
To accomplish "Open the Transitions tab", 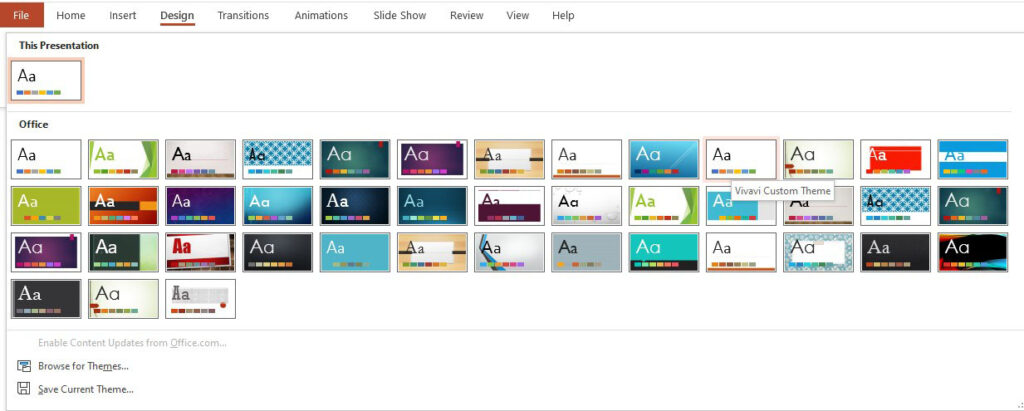I will [x=243, y=15].
